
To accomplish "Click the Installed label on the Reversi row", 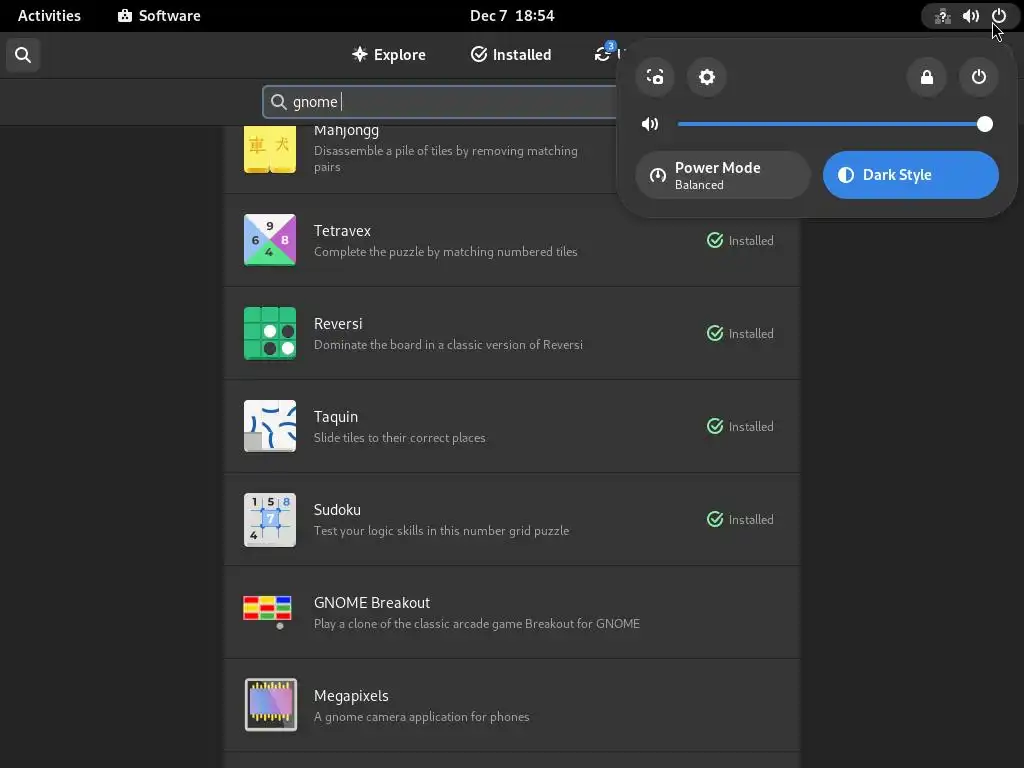I will (751, 334).
